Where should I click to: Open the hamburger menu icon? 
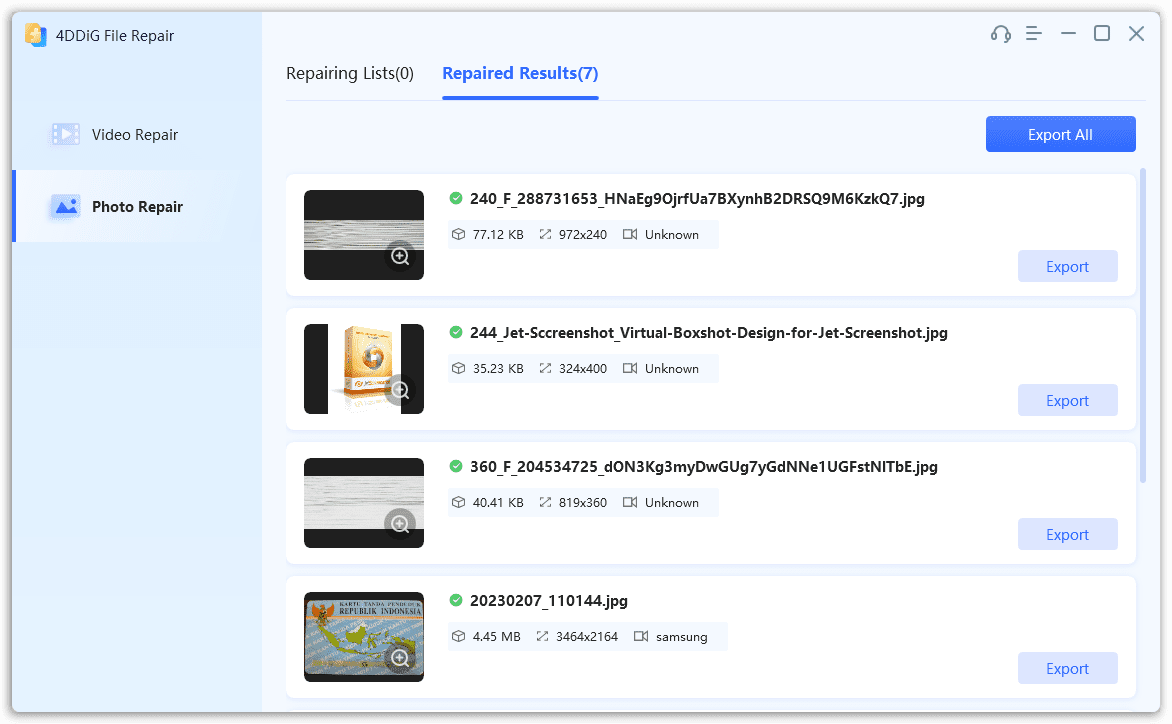pos(1034,34)
